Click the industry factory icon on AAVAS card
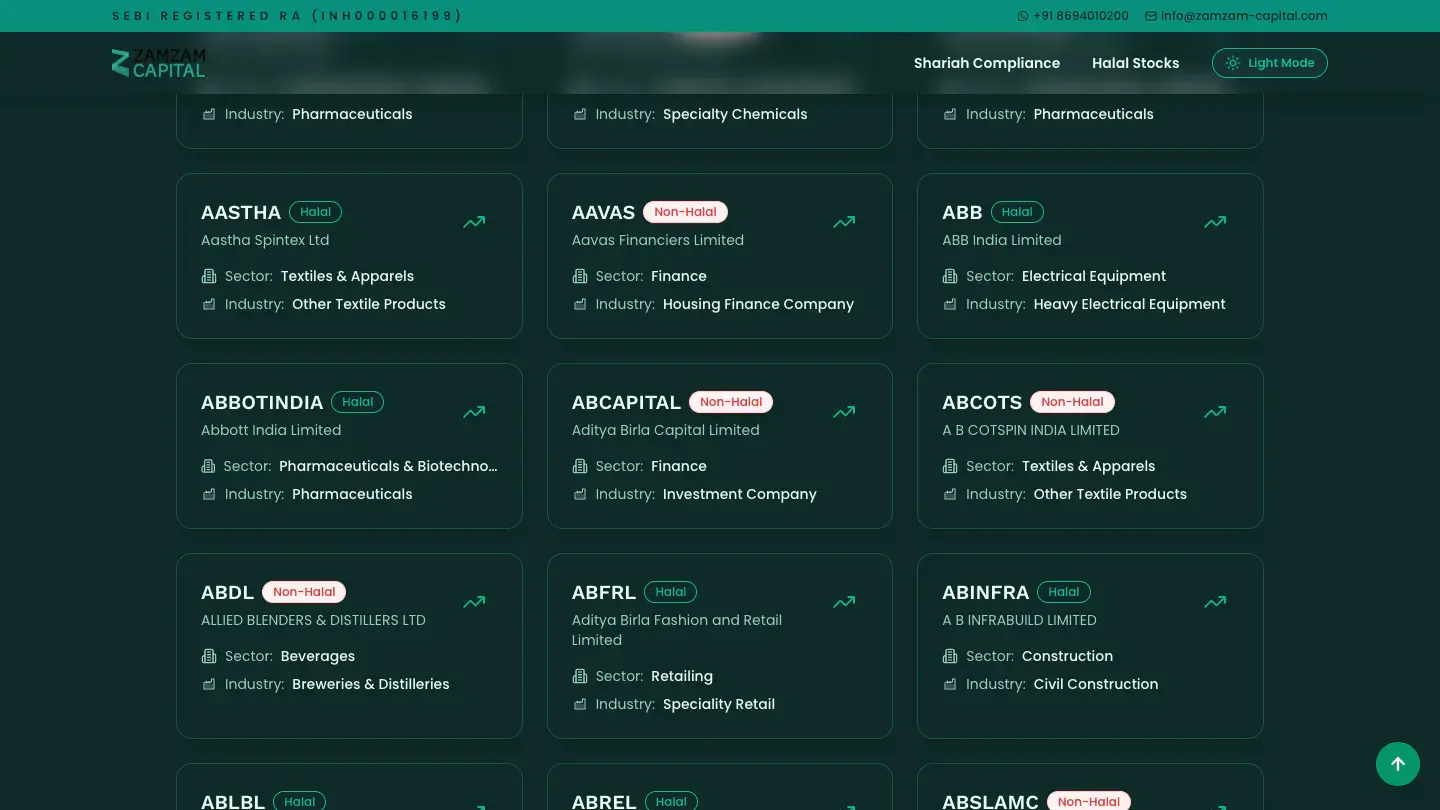 click(580, 304)
